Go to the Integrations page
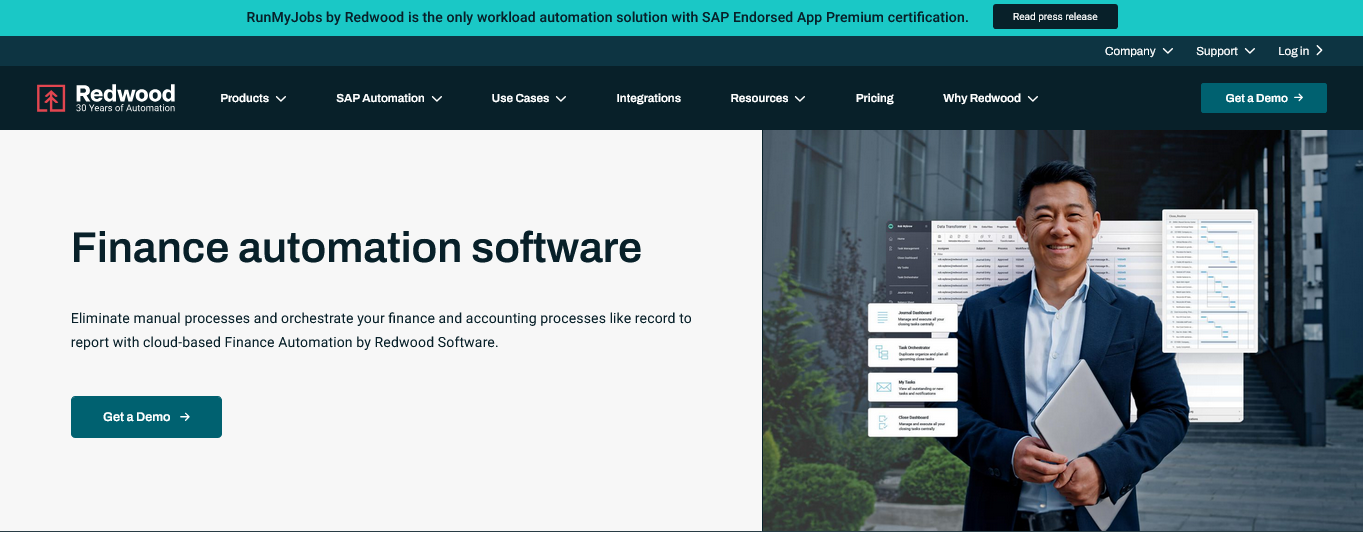 pyautogui.click(x=648, y=98)
